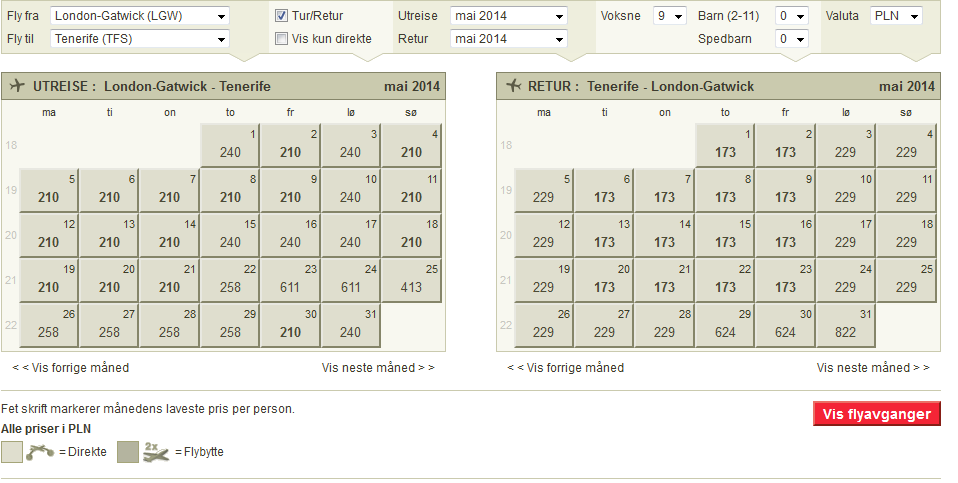The image size is (958, 483).
Task: Select return May 13 at 173
Action: [x=604, y=236]
